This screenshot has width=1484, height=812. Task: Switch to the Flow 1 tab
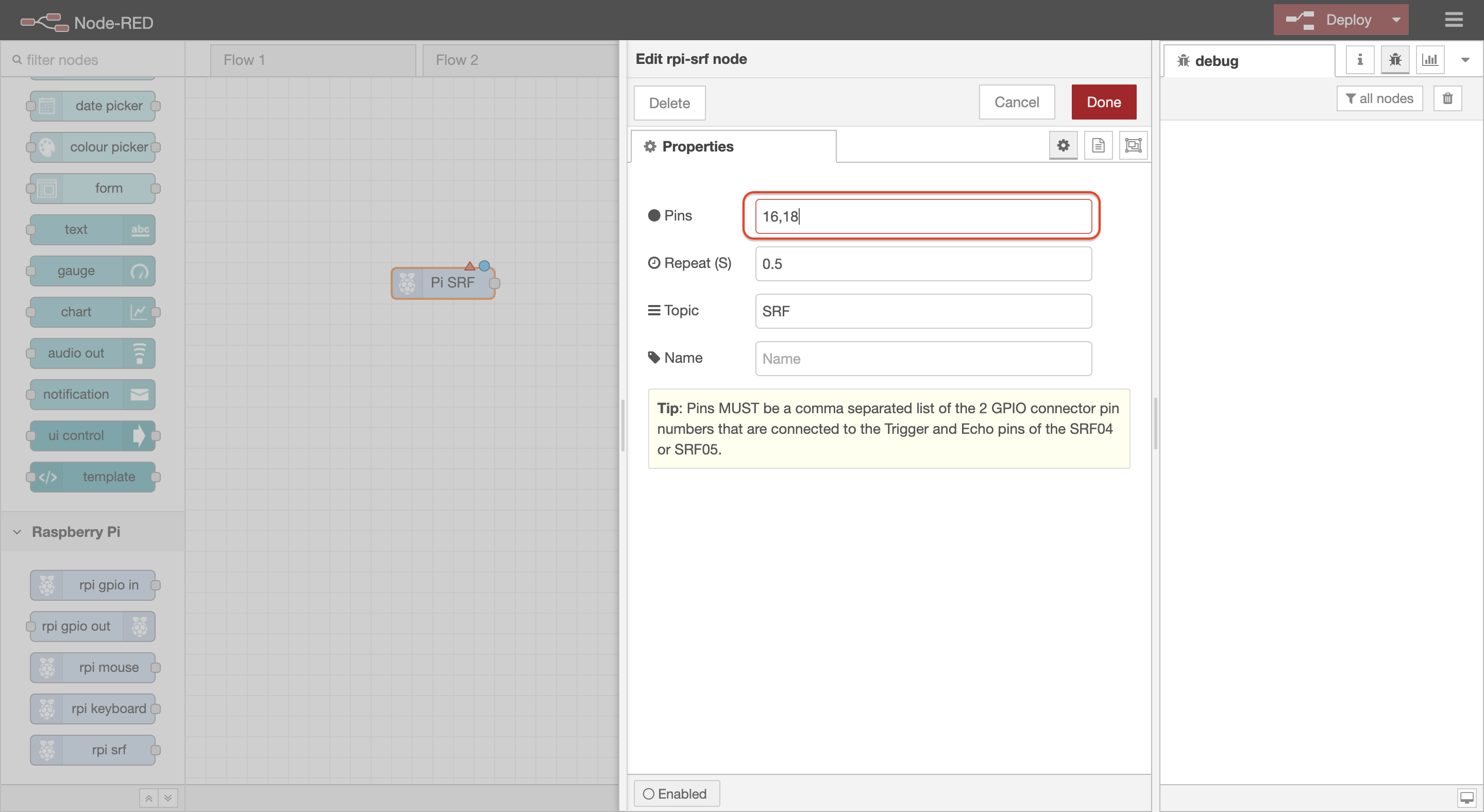(244, 60)
